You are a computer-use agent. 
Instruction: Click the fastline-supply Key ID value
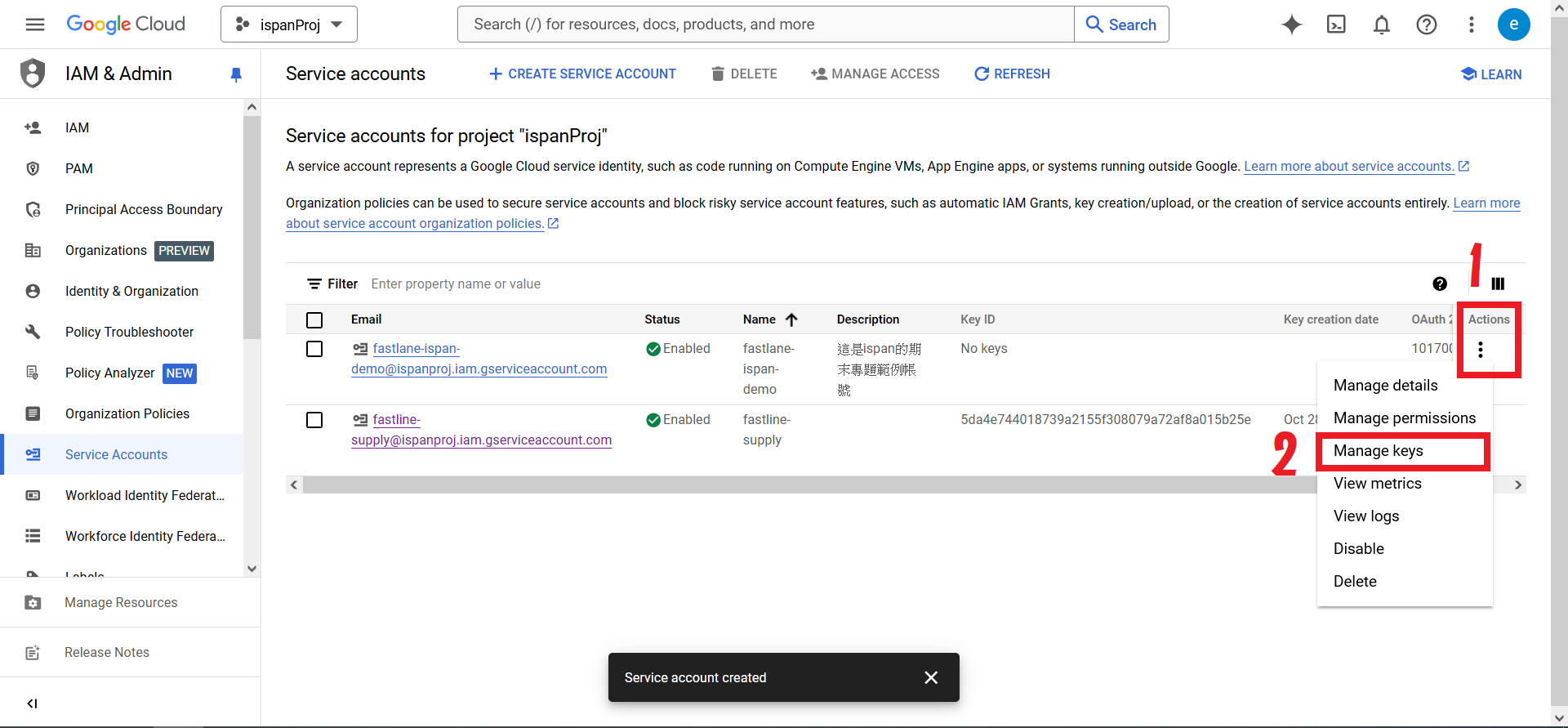click(1106, 419)
